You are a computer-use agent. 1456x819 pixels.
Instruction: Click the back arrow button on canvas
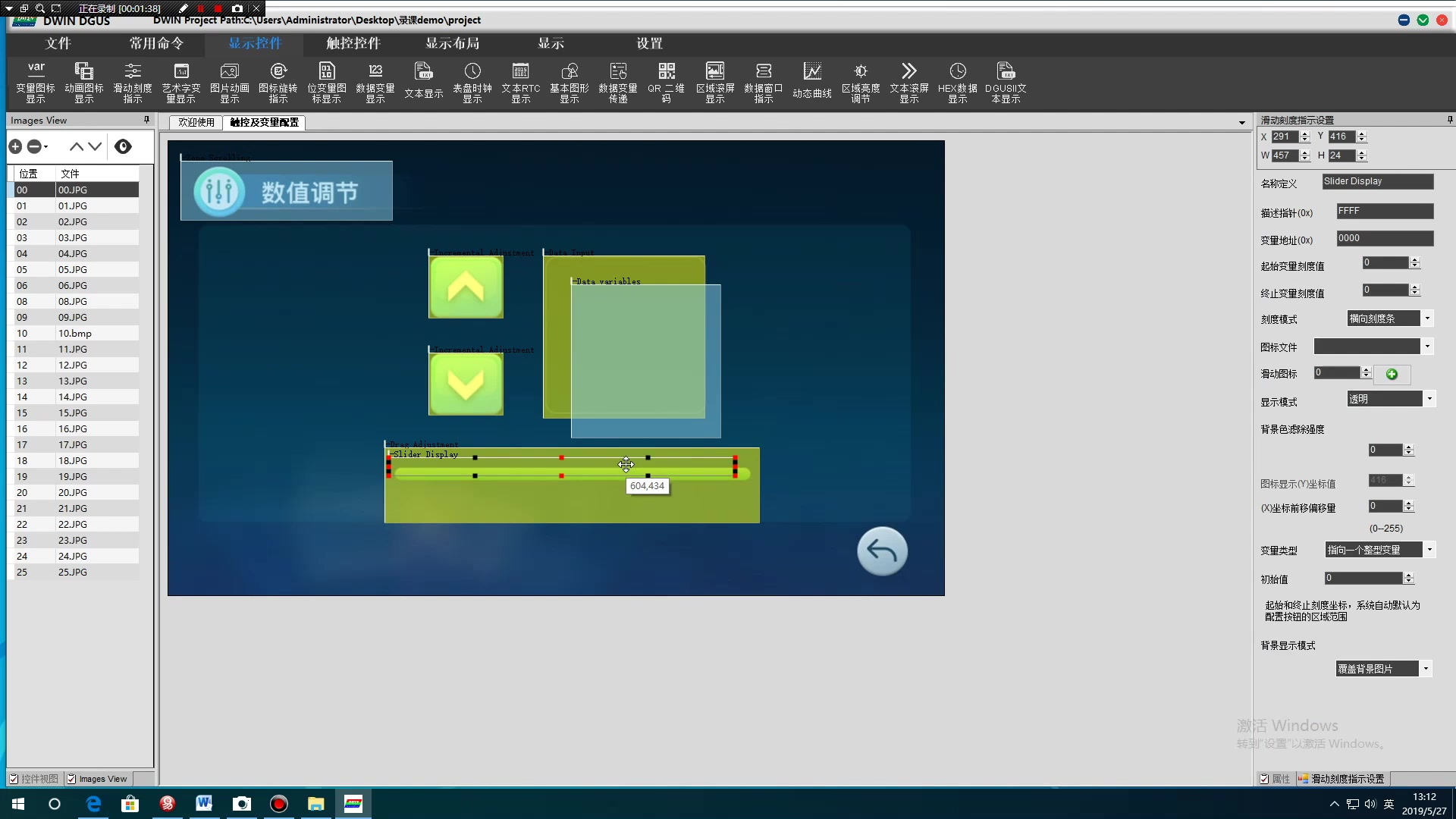[882, 551]
